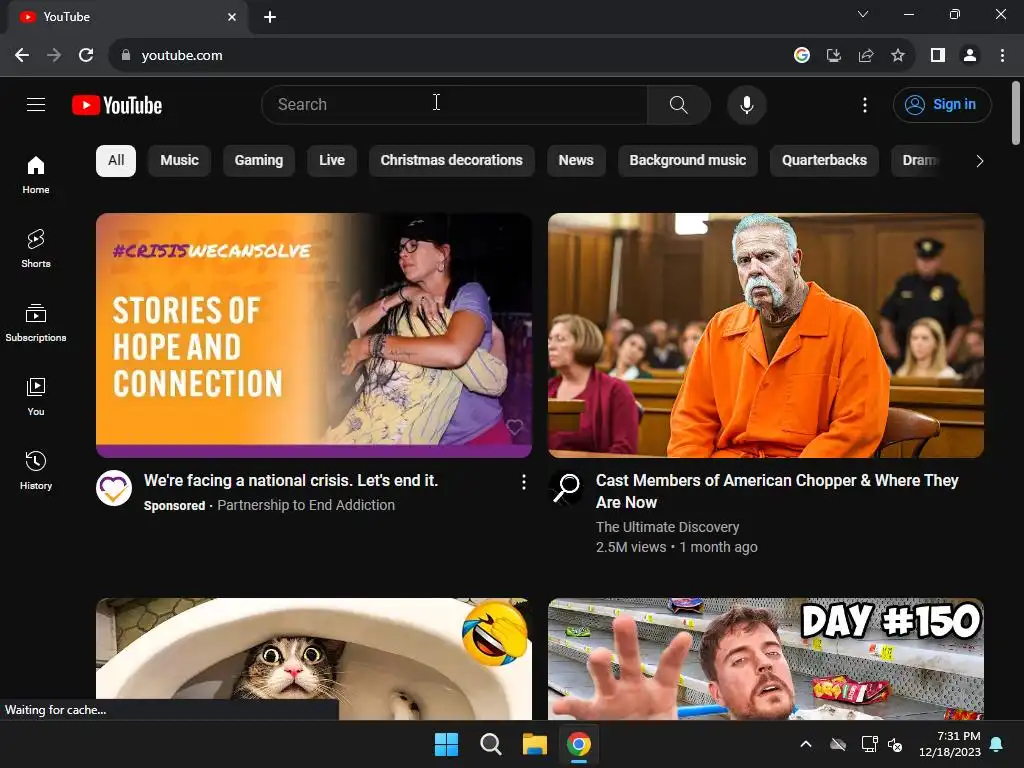Viewport: 1024px width, 768px height.
Task: Reload the page
Action: click(x=86, y=55)
